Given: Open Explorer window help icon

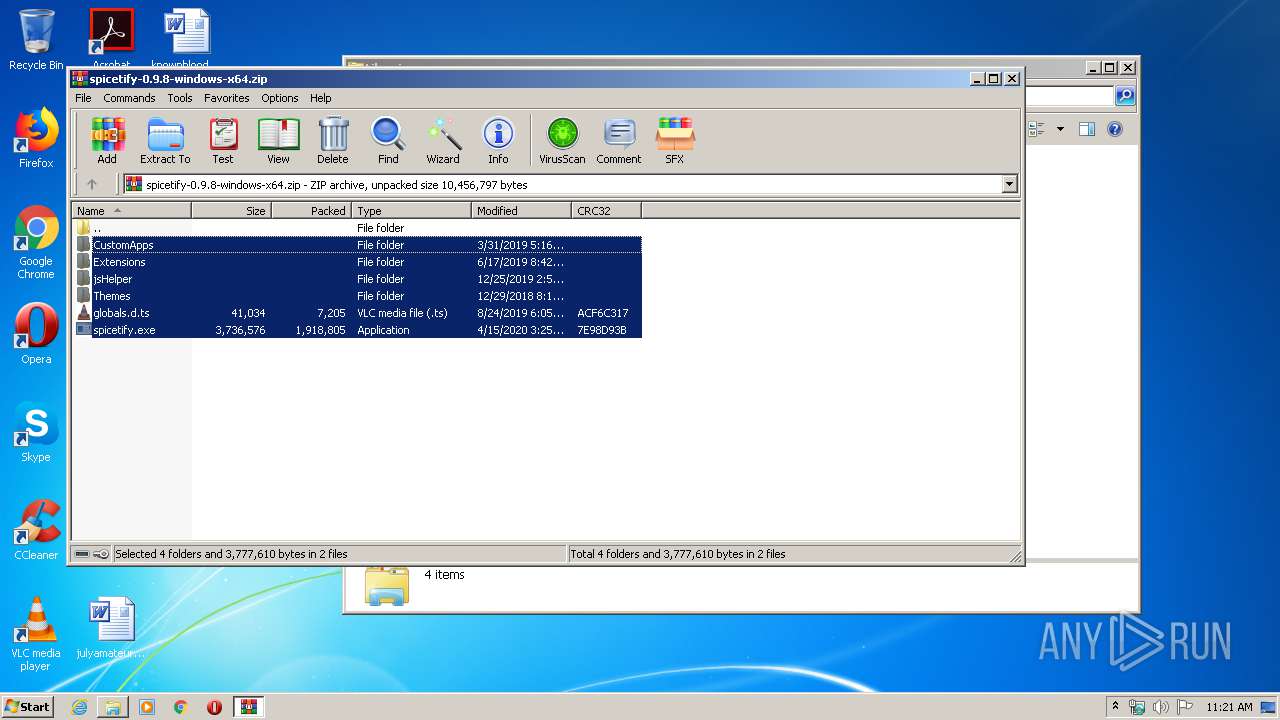Looking at the screenshot, I should tap(1115, 129).
